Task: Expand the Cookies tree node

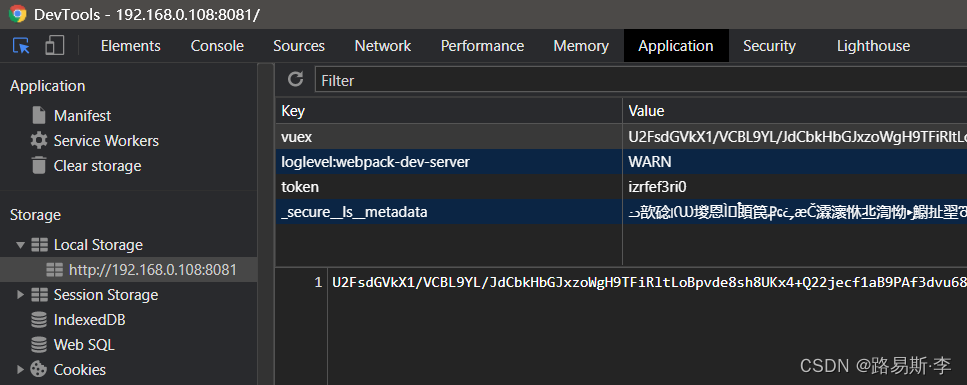Action: click(20, 370)
